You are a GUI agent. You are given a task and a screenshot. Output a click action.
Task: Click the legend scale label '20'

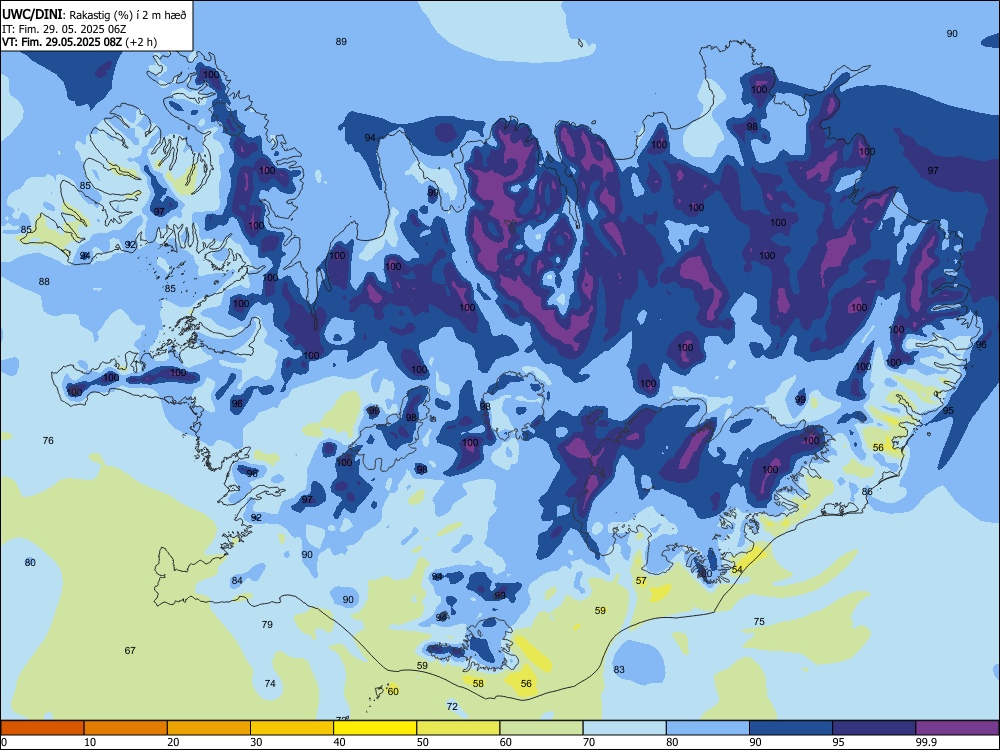[x=173, y=742]
